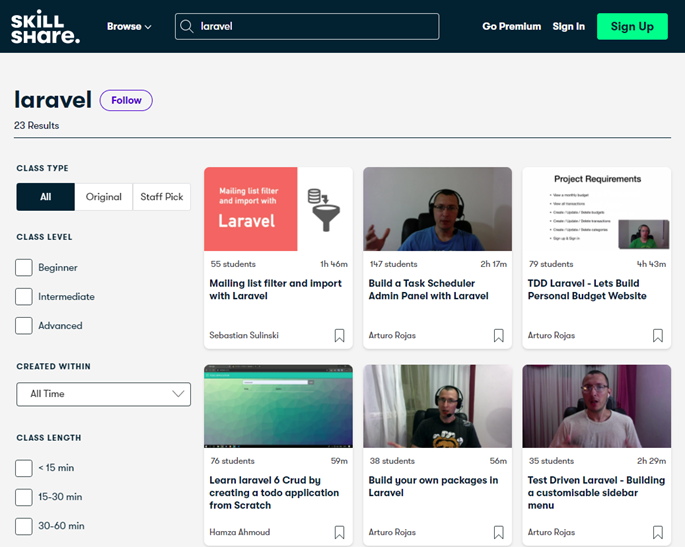Screen dimensions: 685x547
Task: Click the search magnifier icon
Action: coord(187,26)
